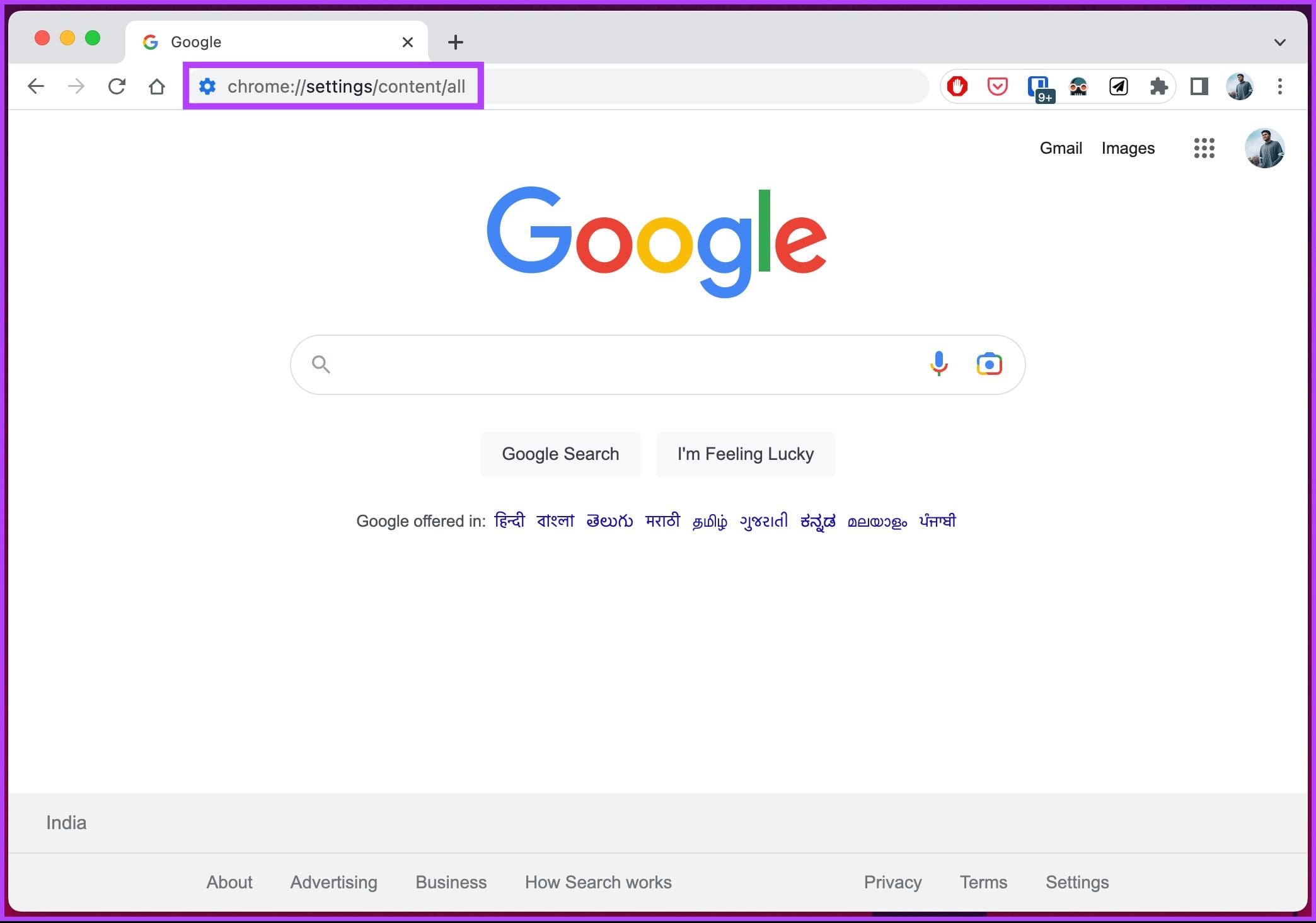The width and height of the screenshot is (1316, 923).
Task: Open the paper plane extension icon
Action: (x=1119, y=86)
